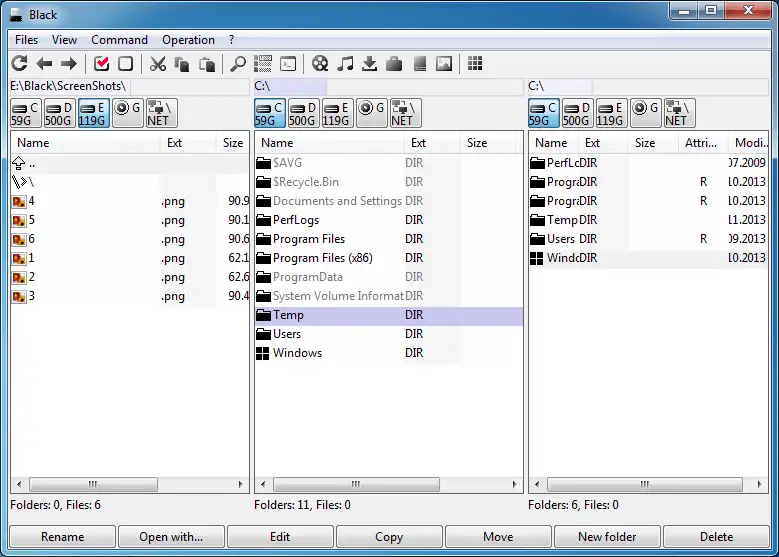Click the Open with... button
Screen dimensions: 779x557
tap(171, 537)
